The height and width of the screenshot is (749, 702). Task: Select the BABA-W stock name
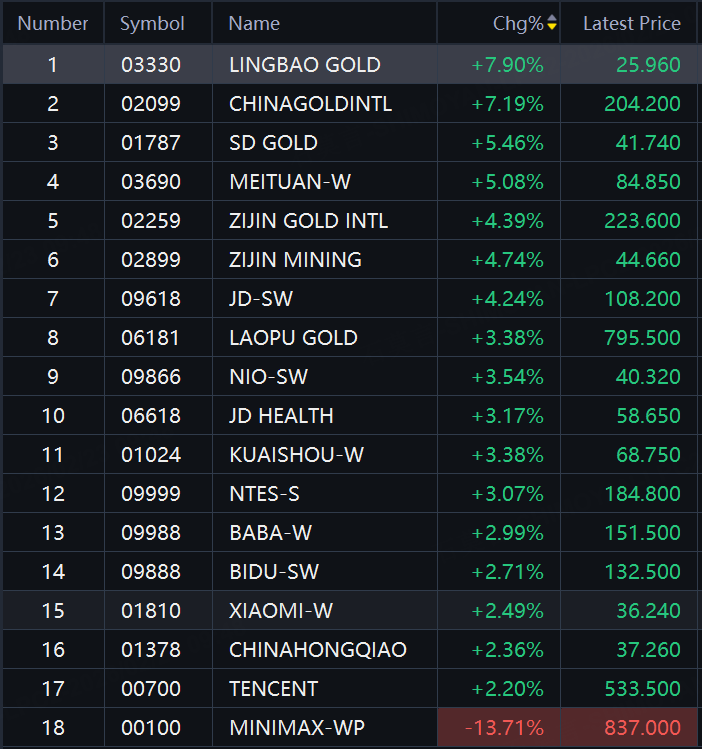[270, 533]
